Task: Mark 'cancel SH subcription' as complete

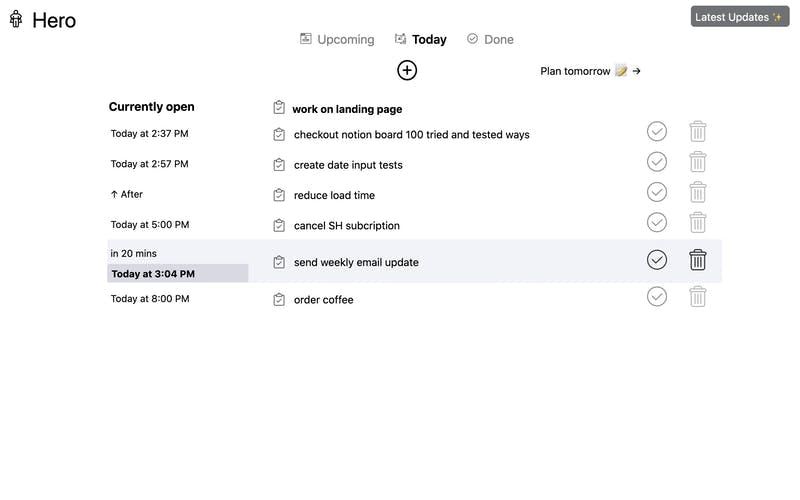Action: tap(657, 223)
